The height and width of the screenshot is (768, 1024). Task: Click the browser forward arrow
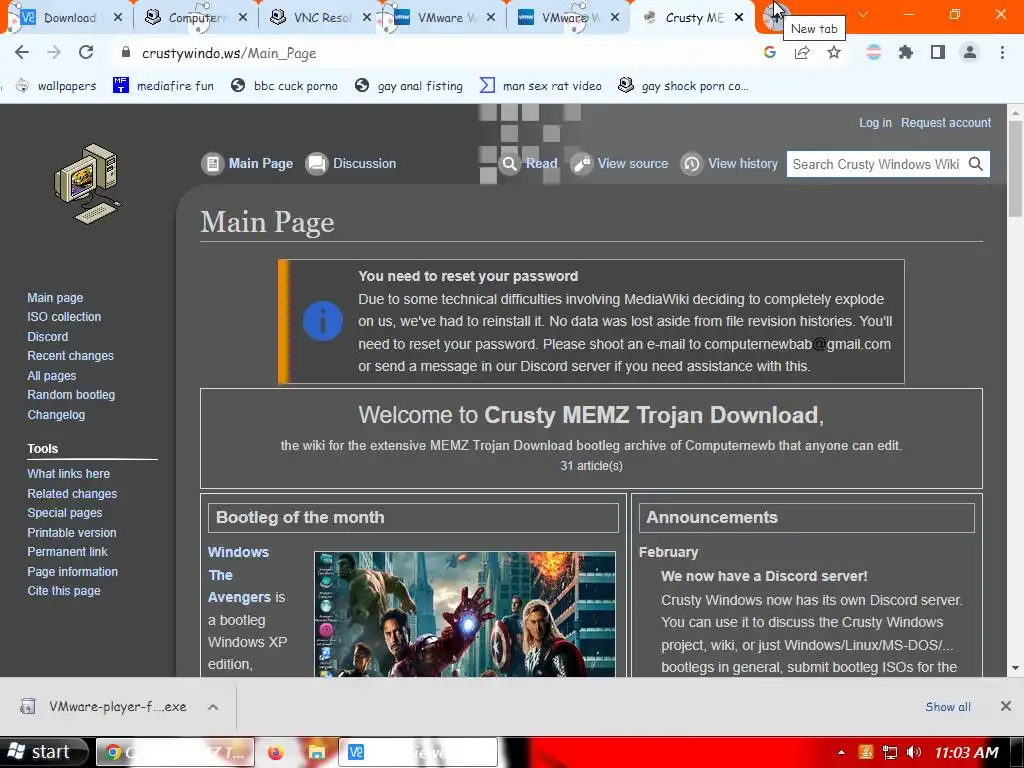click(54, 52)
